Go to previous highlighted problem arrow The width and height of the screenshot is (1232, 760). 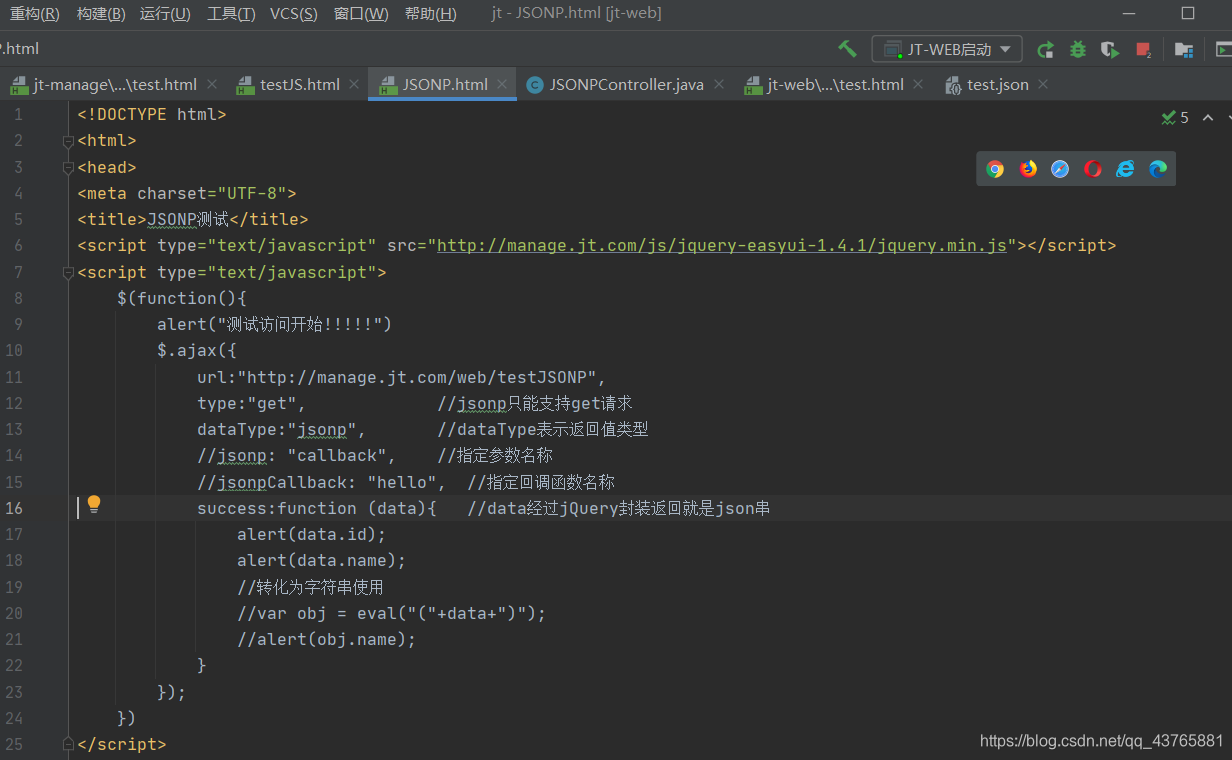[1207, 118]
